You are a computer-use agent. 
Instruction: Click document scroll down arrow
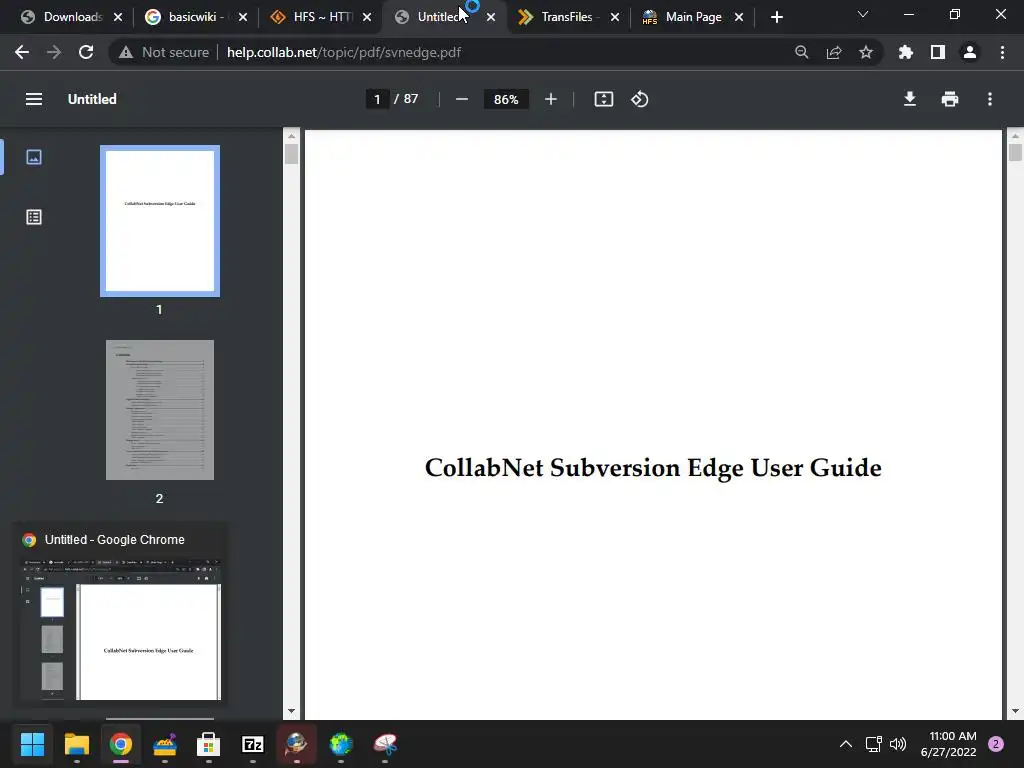click(x=1015, y=711)
